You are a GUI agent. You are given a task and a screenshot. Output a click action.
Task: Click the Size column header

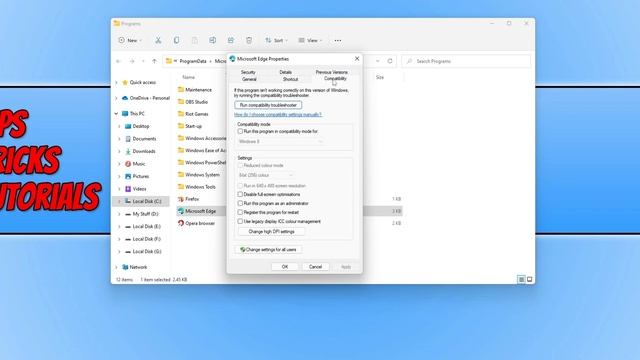380,77
